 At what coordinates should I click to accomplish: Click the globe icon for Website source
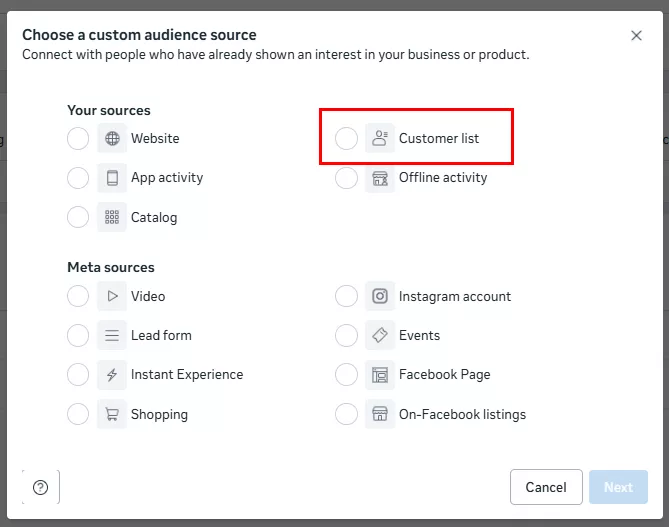112,139
